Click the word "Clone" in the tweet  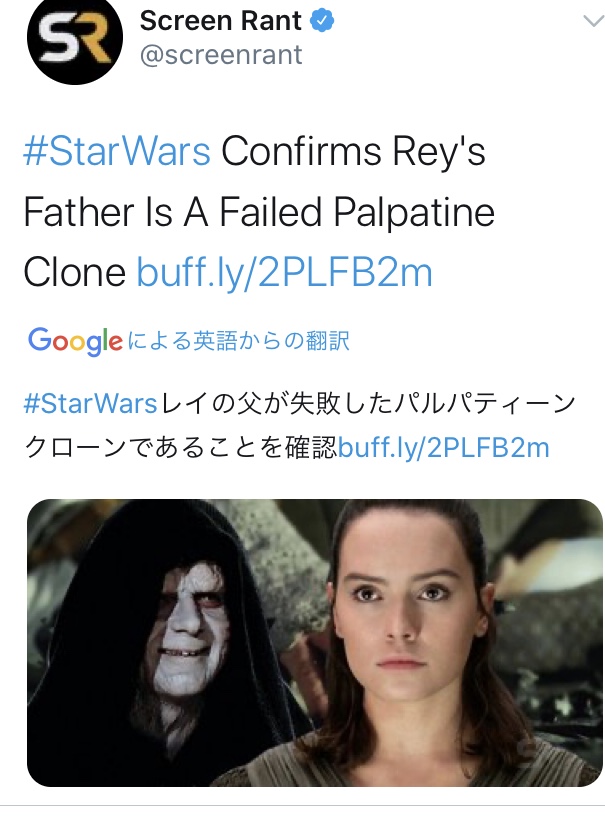point(74,272)
